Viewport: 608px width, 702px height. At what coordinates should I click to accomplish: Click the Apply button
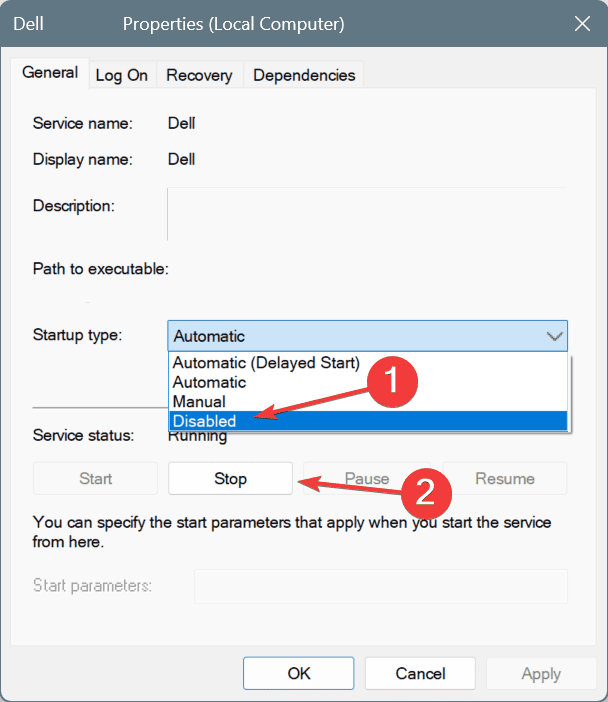541,673
